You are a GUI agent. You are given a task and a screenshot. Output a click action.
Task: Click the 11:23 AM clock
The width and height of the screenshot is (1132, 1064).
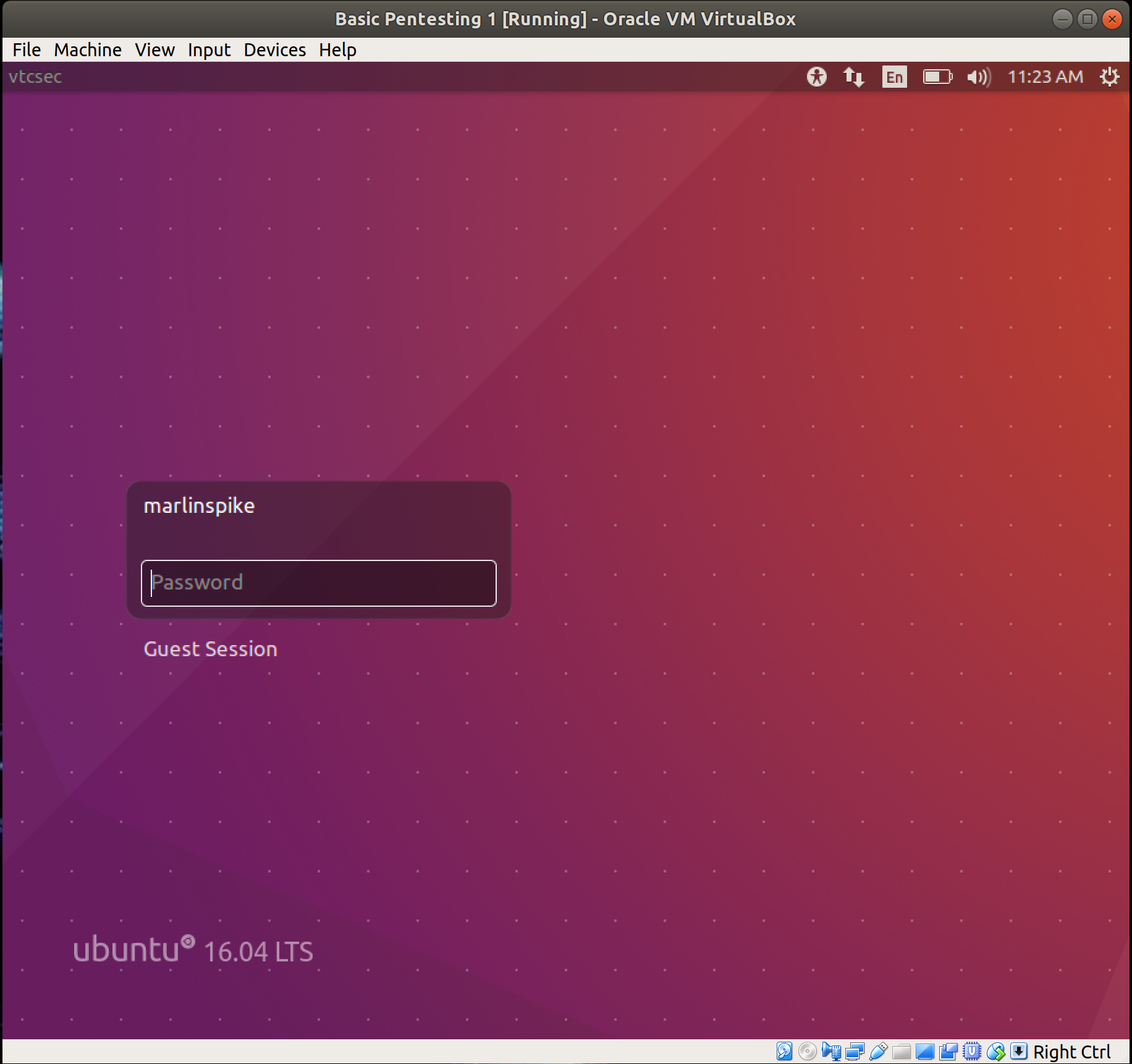click(1045, 77)
